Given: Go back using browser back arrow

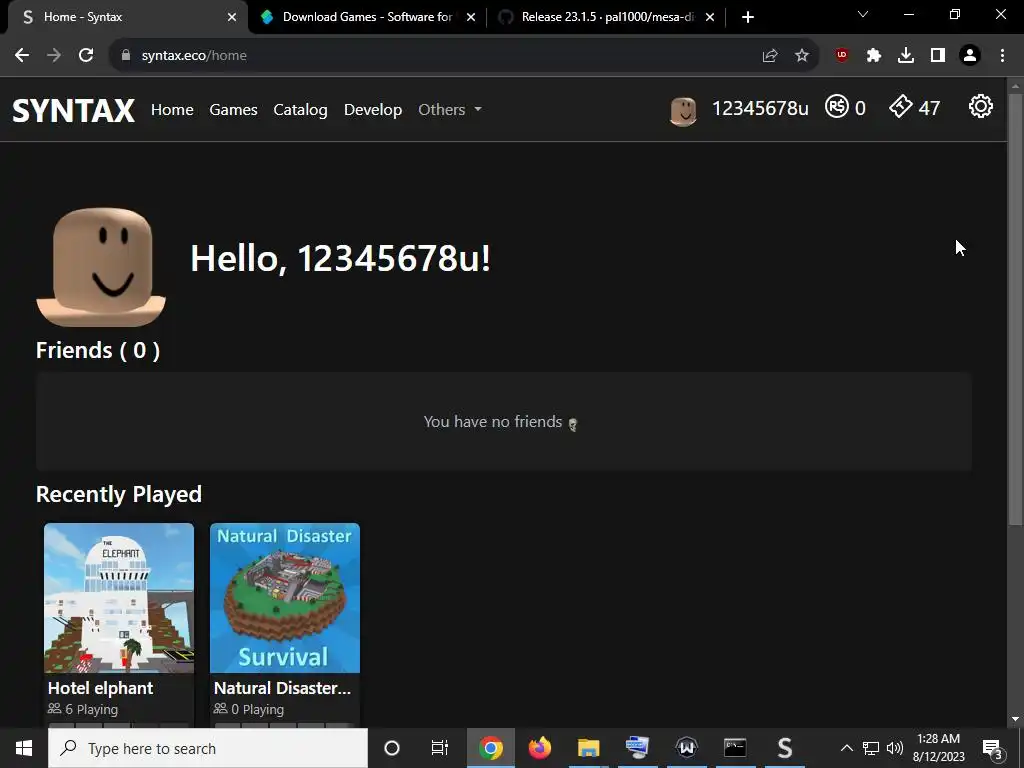Looking at the screenshot, I should click(22, 56).
